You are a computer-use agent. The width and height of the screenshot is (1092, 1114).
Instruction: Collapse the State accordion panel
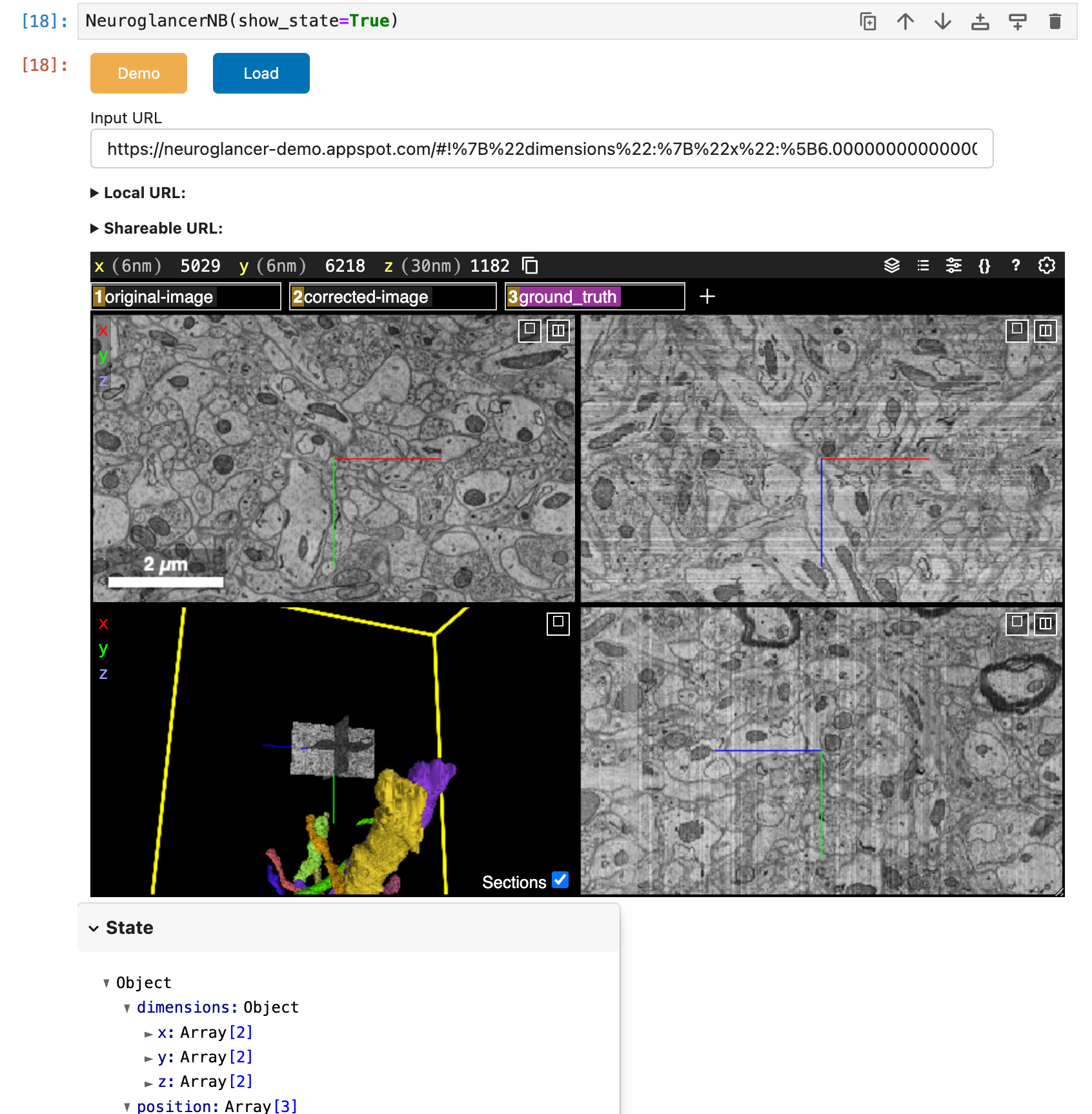349,927
